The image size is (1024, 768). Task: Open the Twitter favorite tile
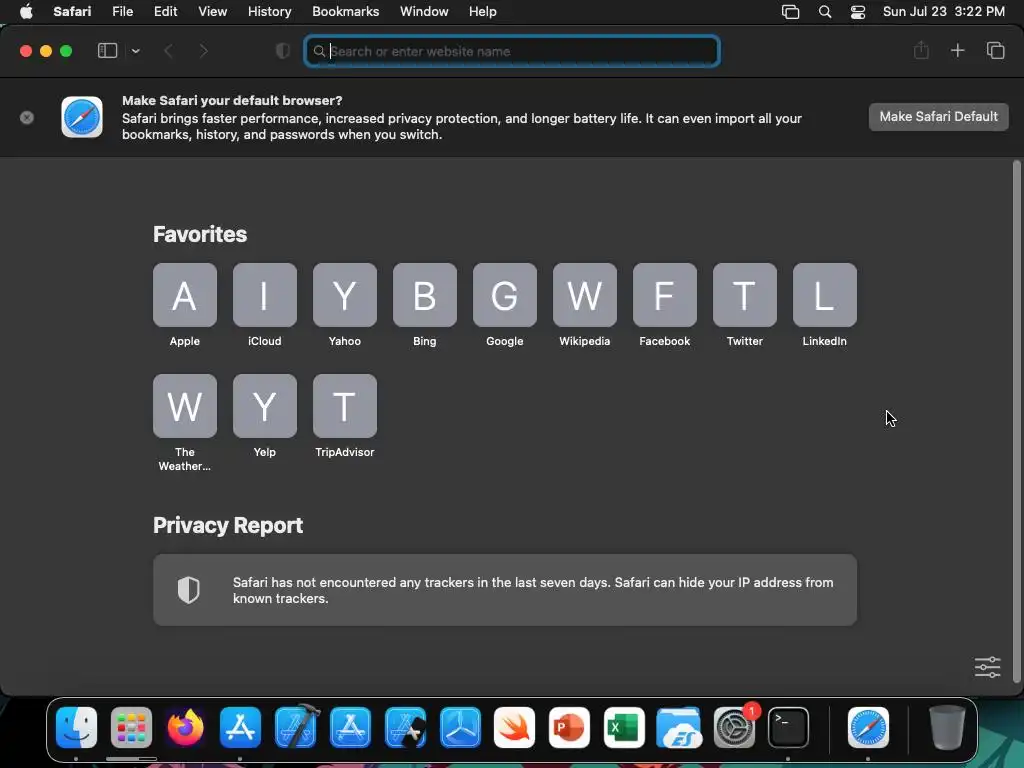click(x=744, y=295)
